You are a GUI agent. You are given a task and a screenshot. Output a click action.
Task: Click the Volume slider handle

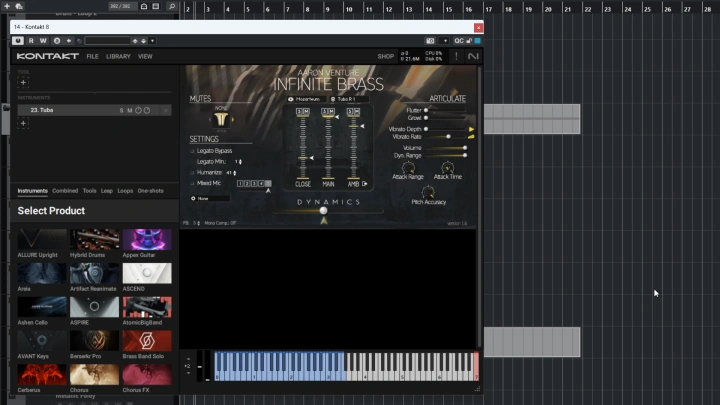click(465, 148)
